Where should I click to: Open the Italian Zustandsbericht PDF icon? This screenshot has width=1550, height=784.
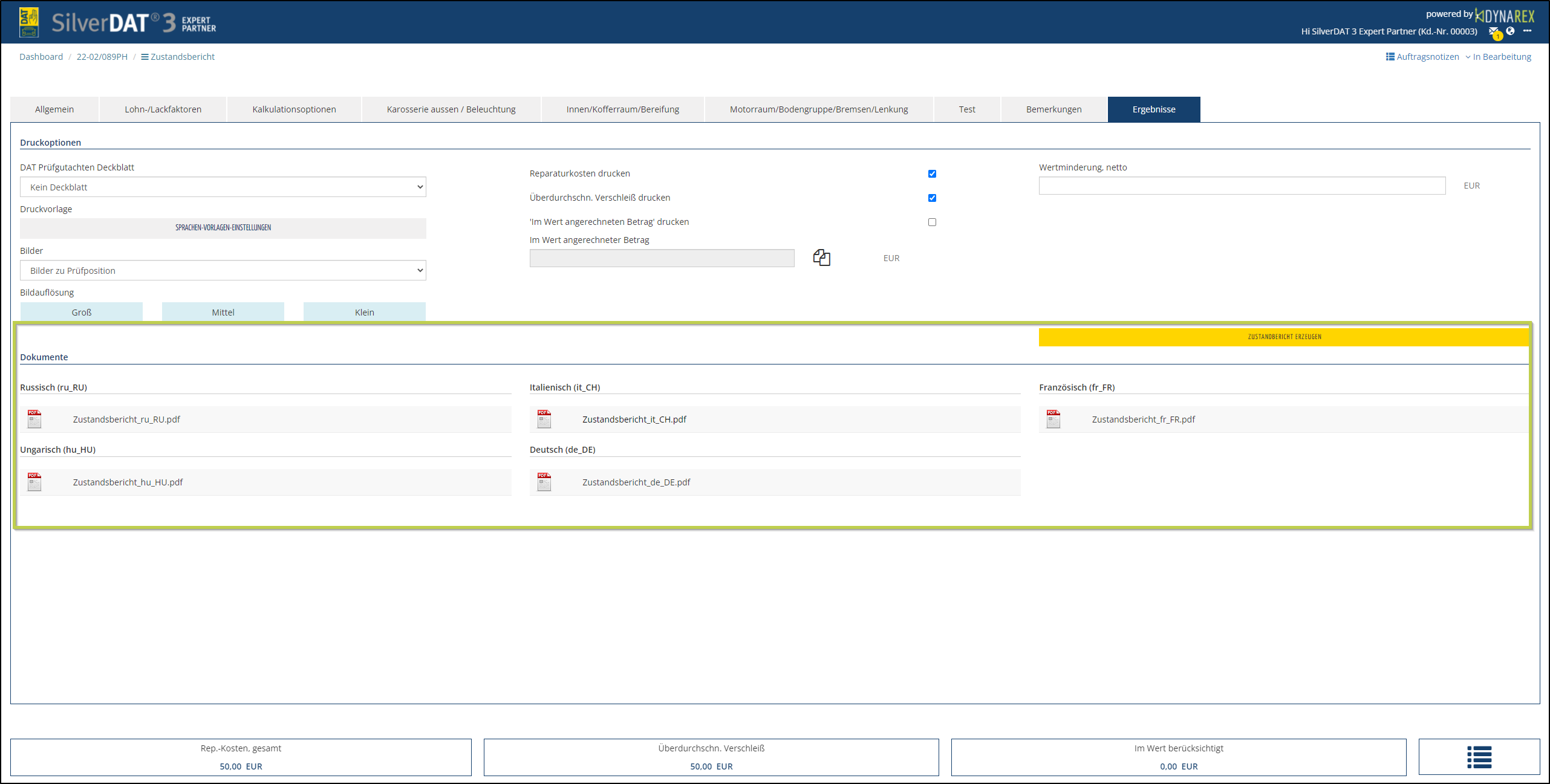[544, 419]
